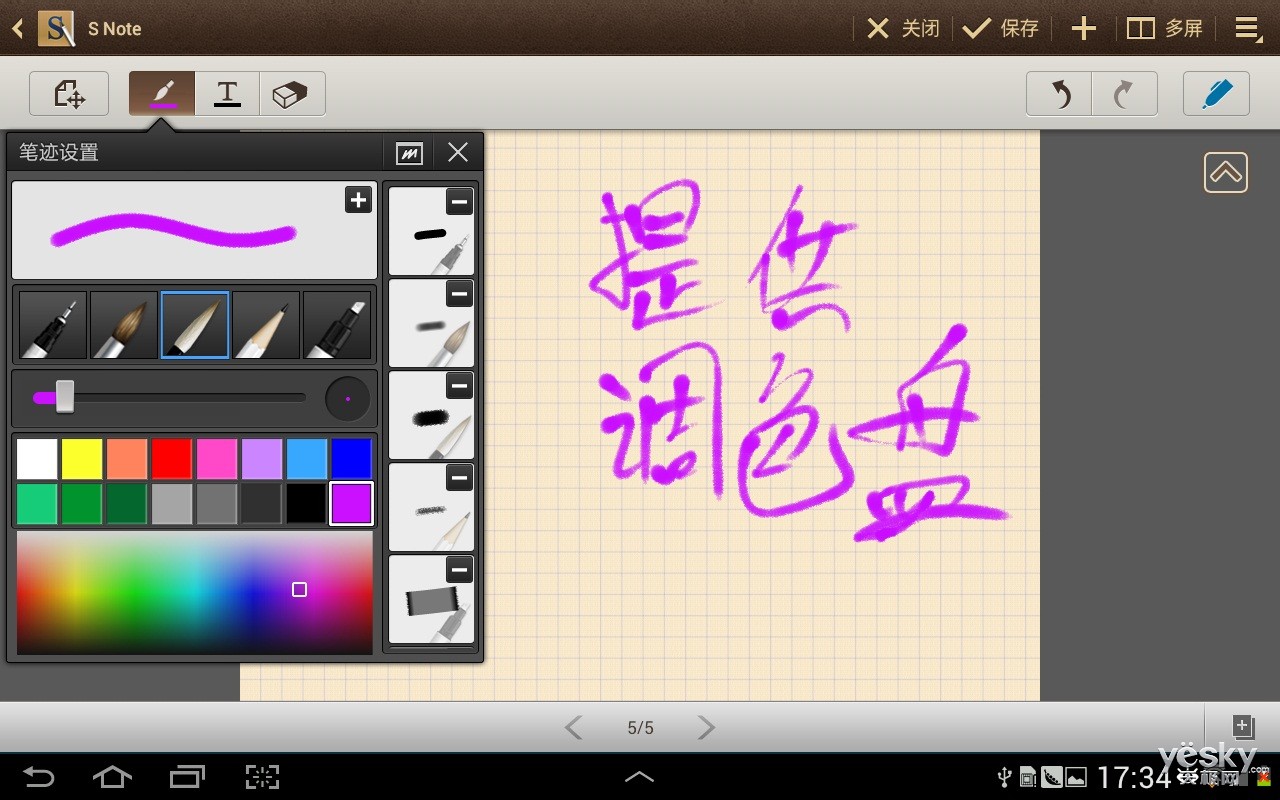Image resolution: width=1280 pixels, height=800 pixels.
Task: Pick the dark blue color swatch
Action: [x=352, y=459]
